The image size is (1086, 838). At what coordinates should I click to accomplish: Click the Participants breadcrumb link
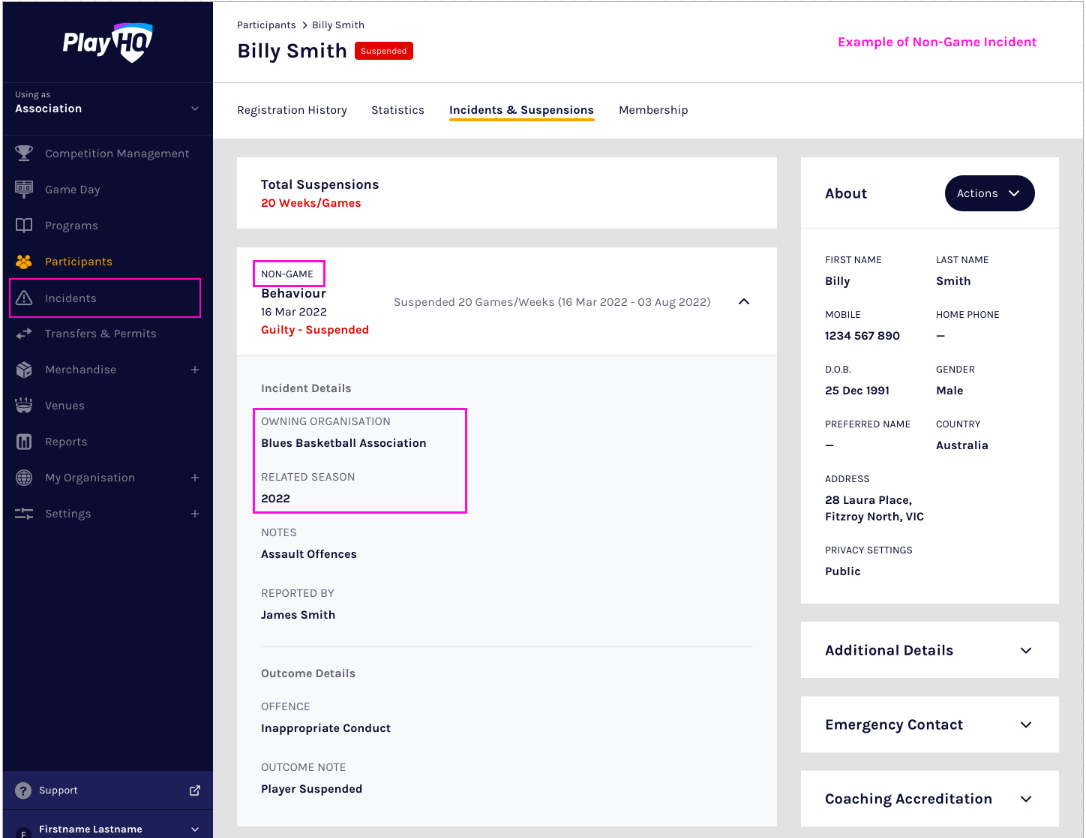[265, 25]
